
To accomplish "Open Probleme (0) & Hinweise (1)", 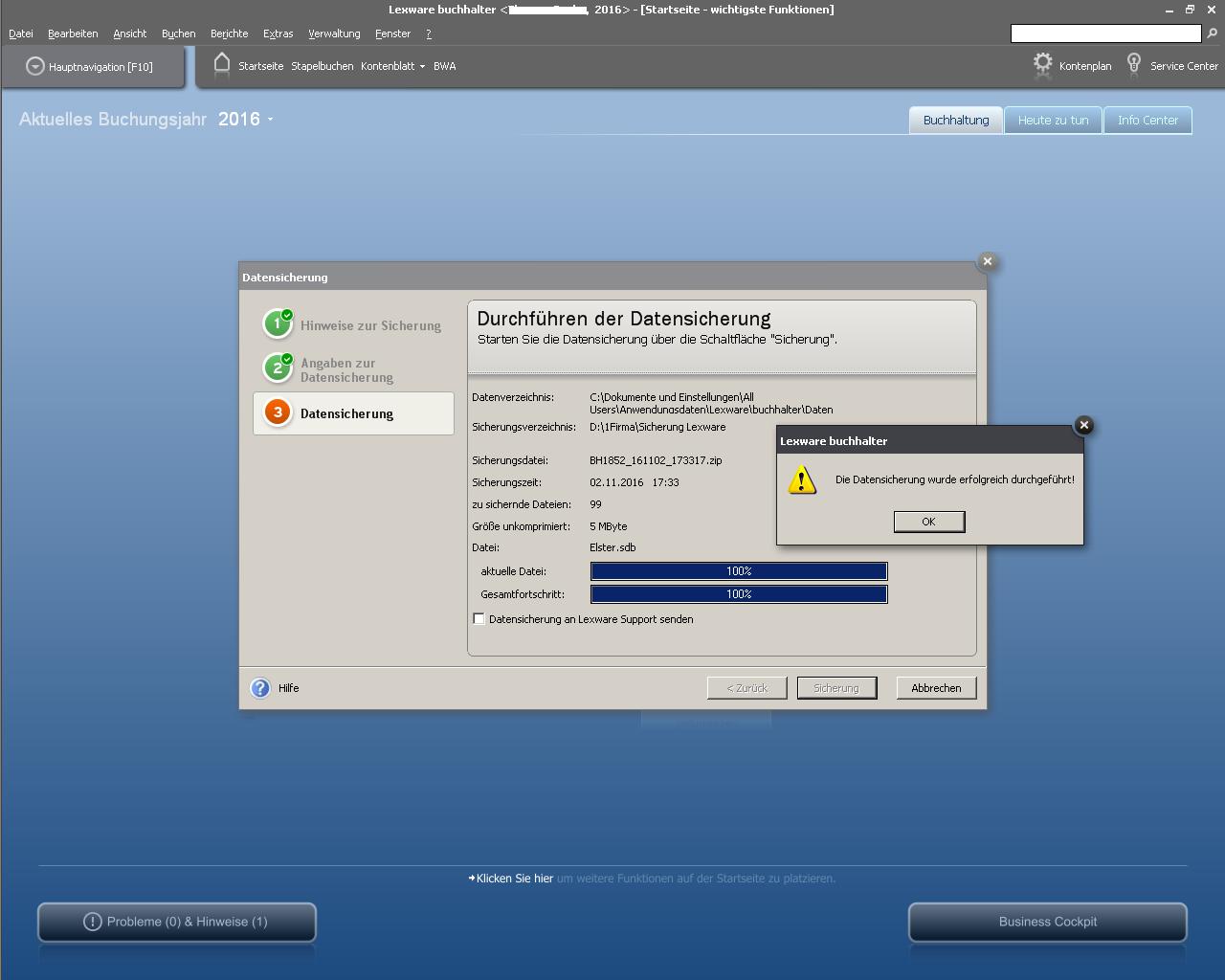I will pos(177,923).
